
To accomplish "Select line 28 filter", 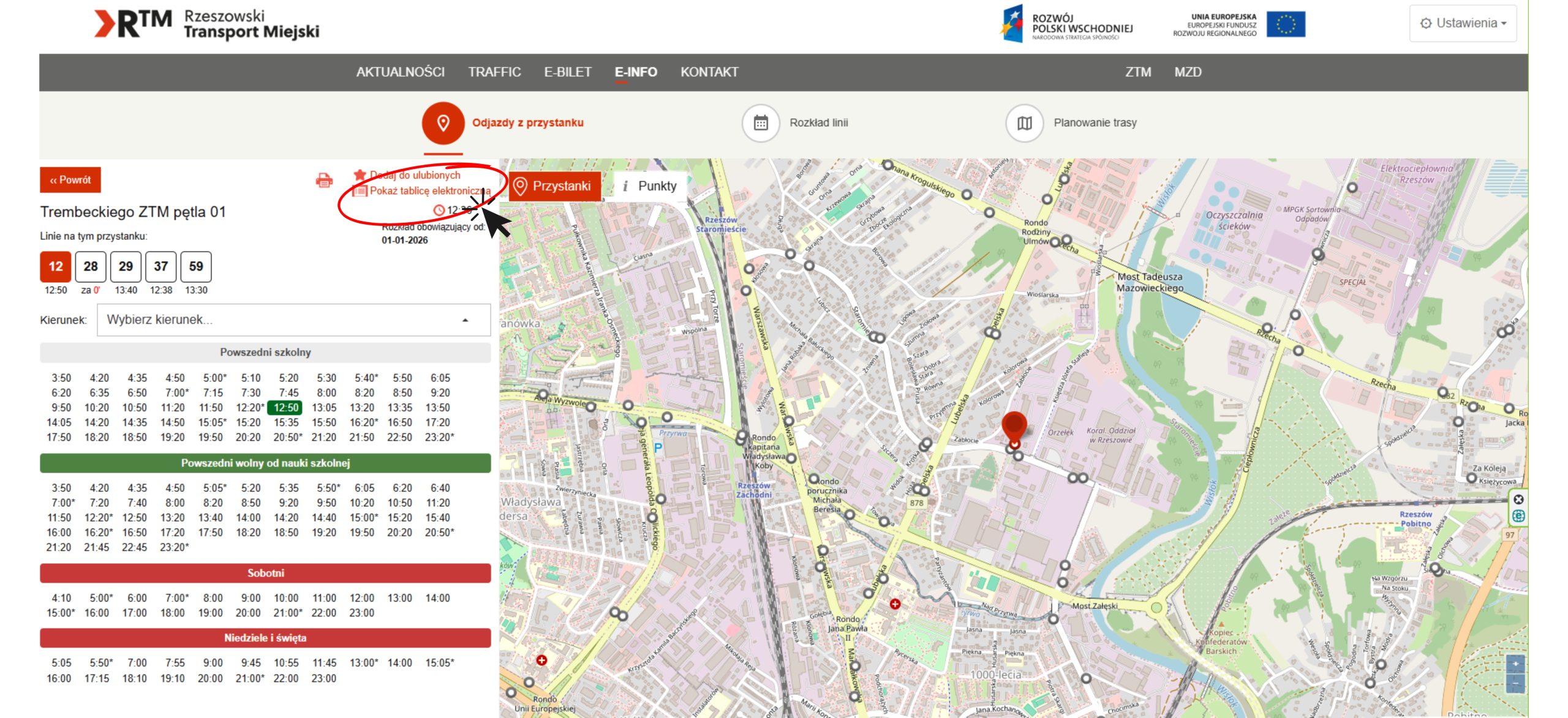I will [91, 266].
